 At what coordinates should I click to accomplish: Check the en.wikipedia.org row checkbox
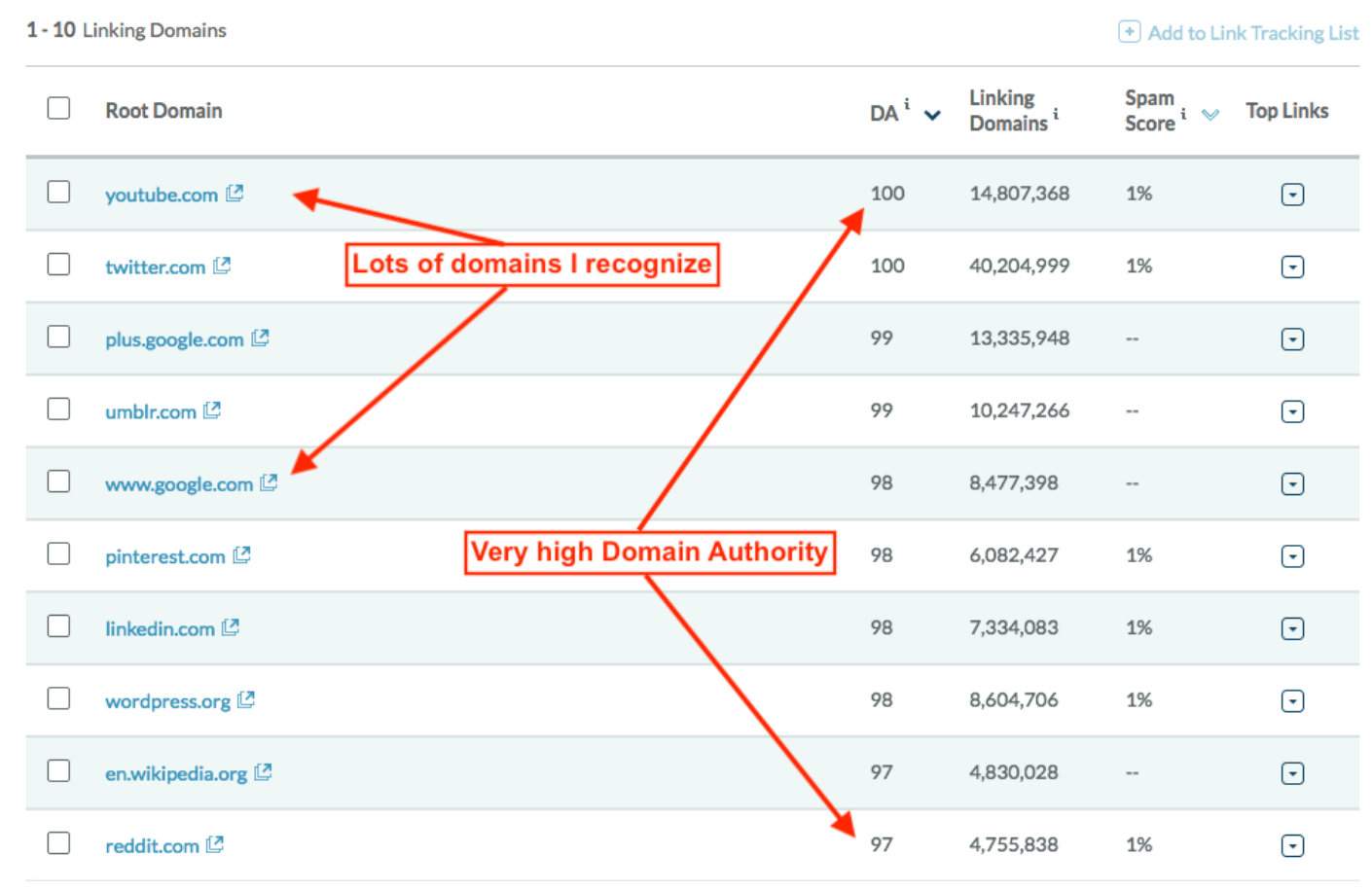pos(58,770)
